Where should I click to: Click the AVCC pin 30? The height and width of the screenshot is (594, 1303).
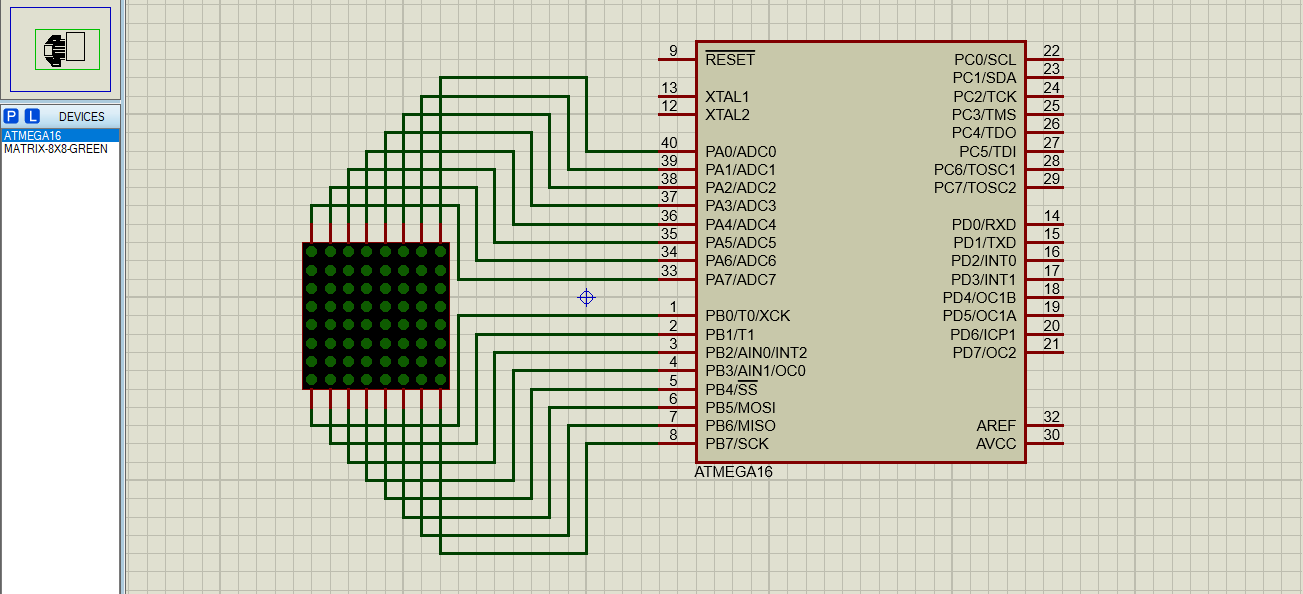[x=1046, y=444]
